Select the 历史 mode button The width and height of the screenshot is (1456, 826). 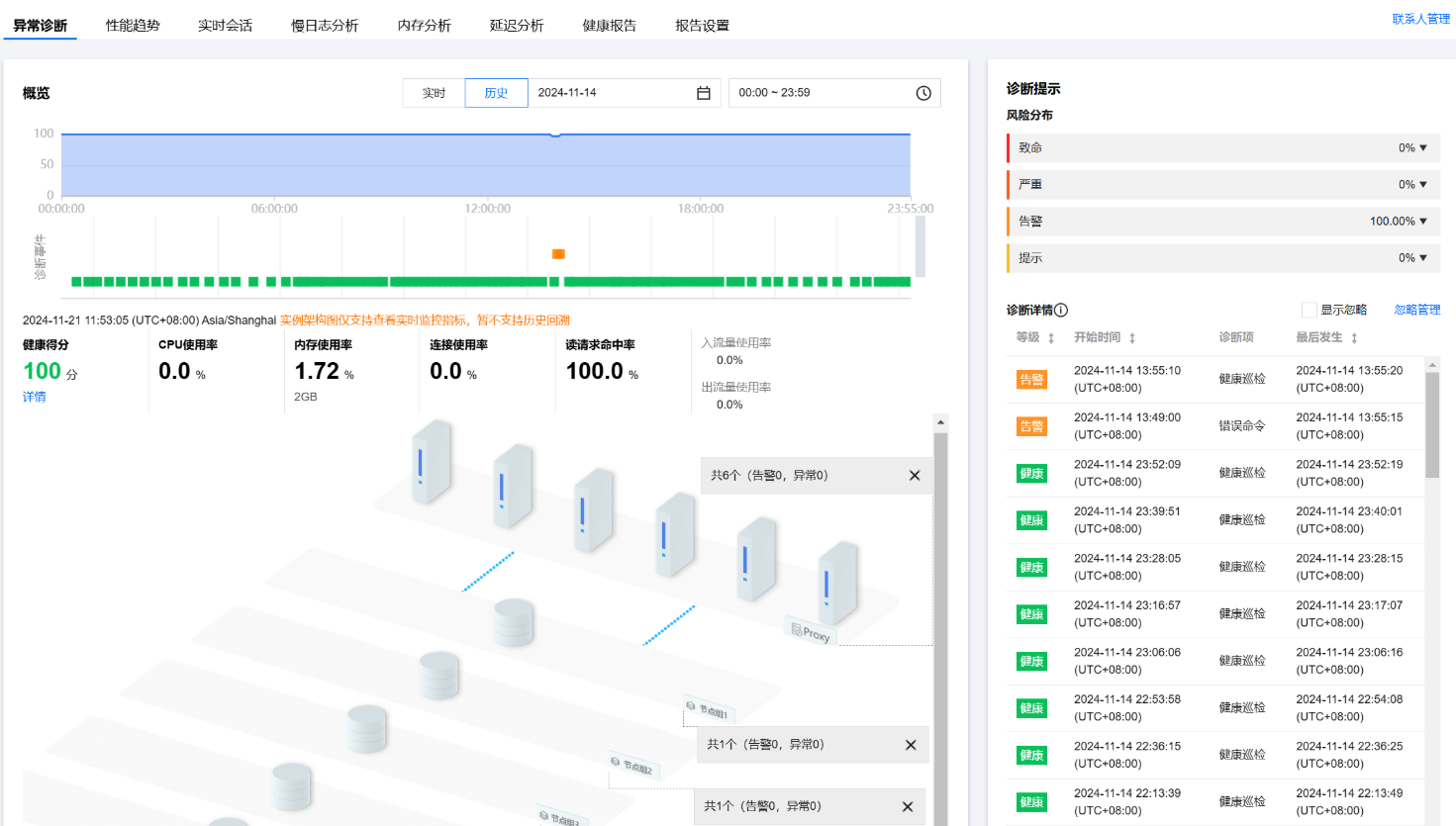[496, 93]
